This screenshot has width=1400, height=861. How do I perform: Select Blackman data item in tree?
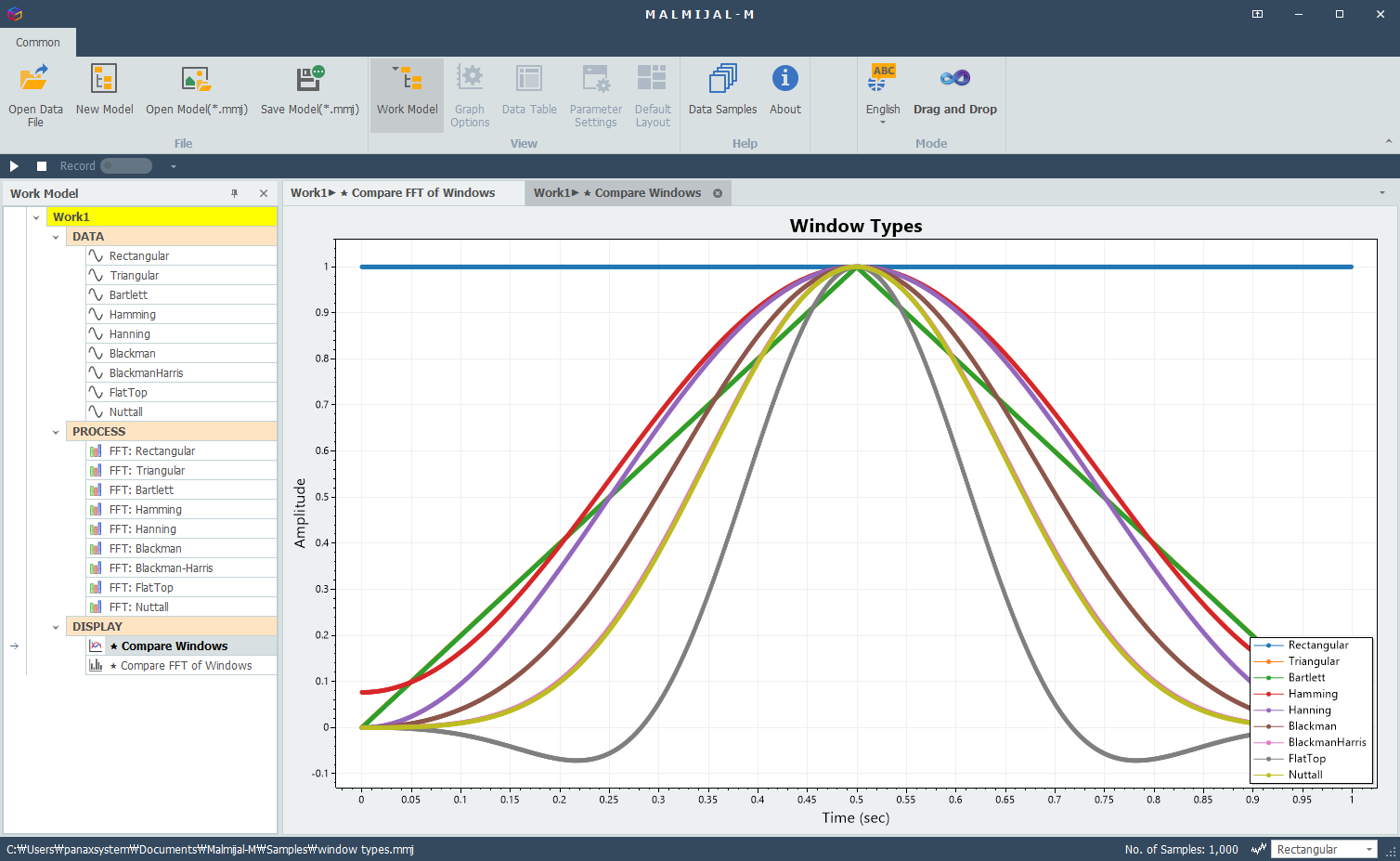[x=181, y=353]
